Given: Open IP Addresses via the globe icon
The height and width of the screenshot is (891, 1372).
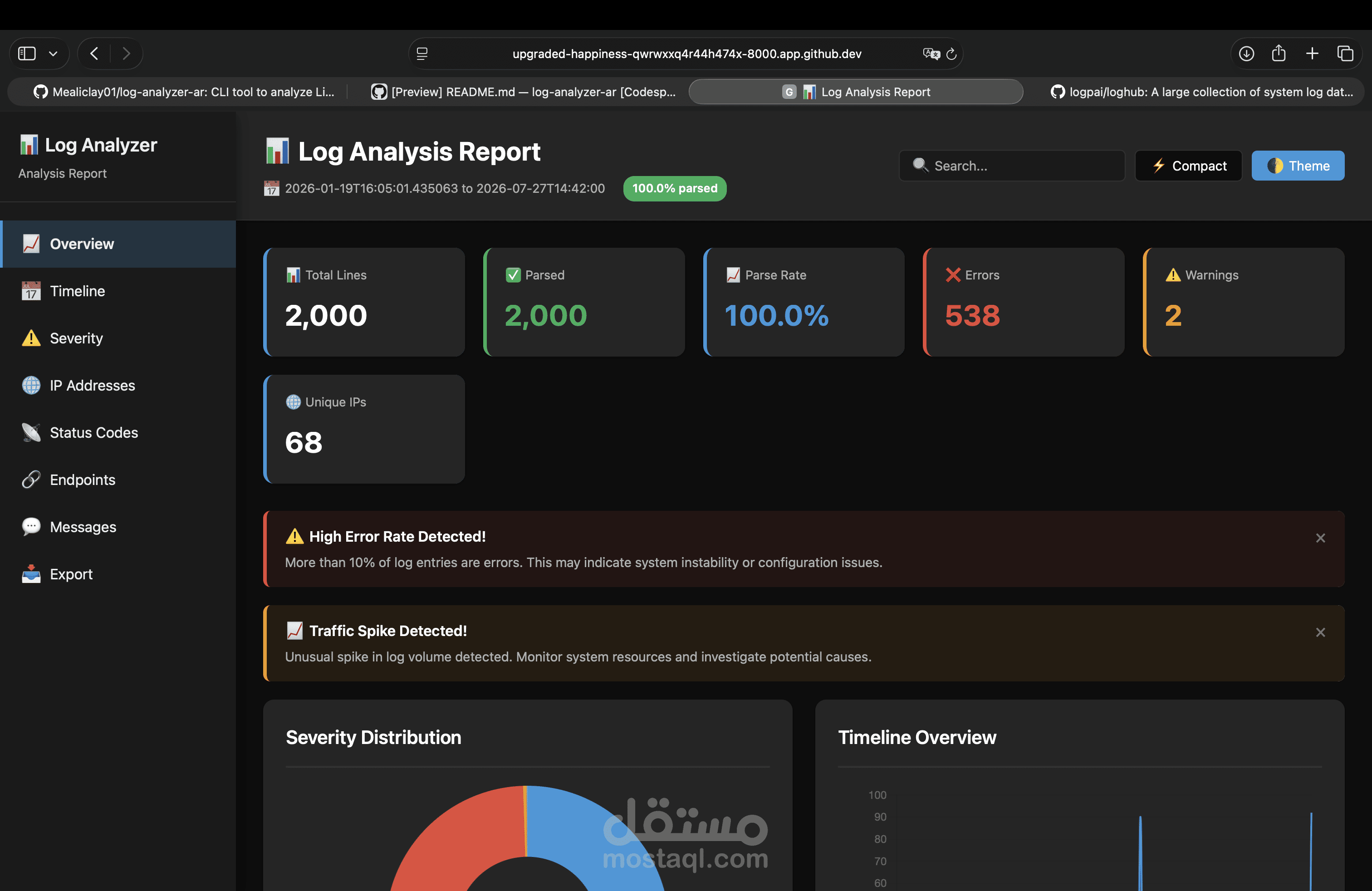Looking at the screenshot, I should click(30, 385).
